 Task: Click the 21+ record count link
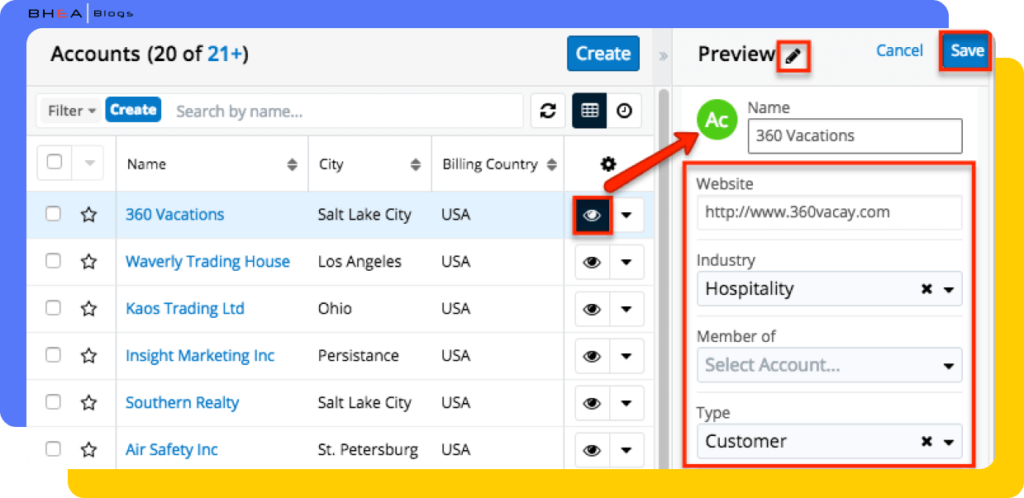[225, 54]
